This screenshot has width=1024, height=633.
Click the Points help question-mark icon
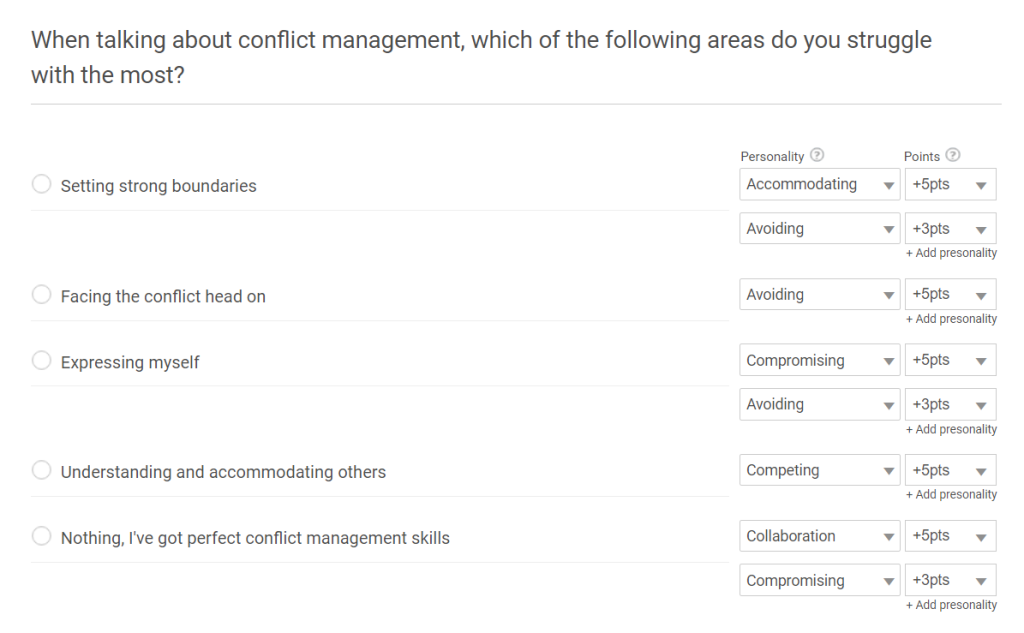pos(953,156)
